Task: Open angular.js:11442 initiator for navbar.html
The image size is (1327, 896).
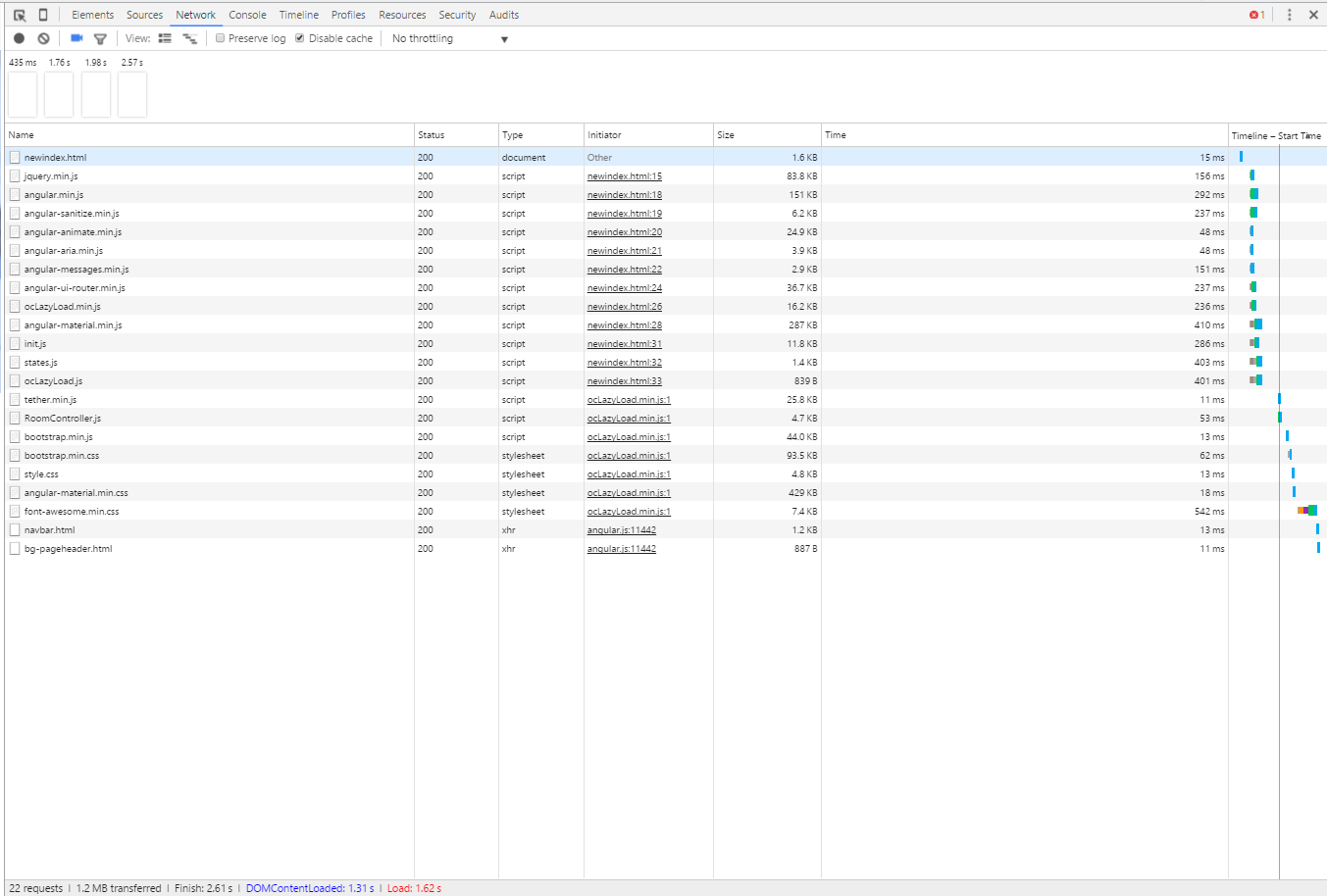Action: click(x=622, y=530)
